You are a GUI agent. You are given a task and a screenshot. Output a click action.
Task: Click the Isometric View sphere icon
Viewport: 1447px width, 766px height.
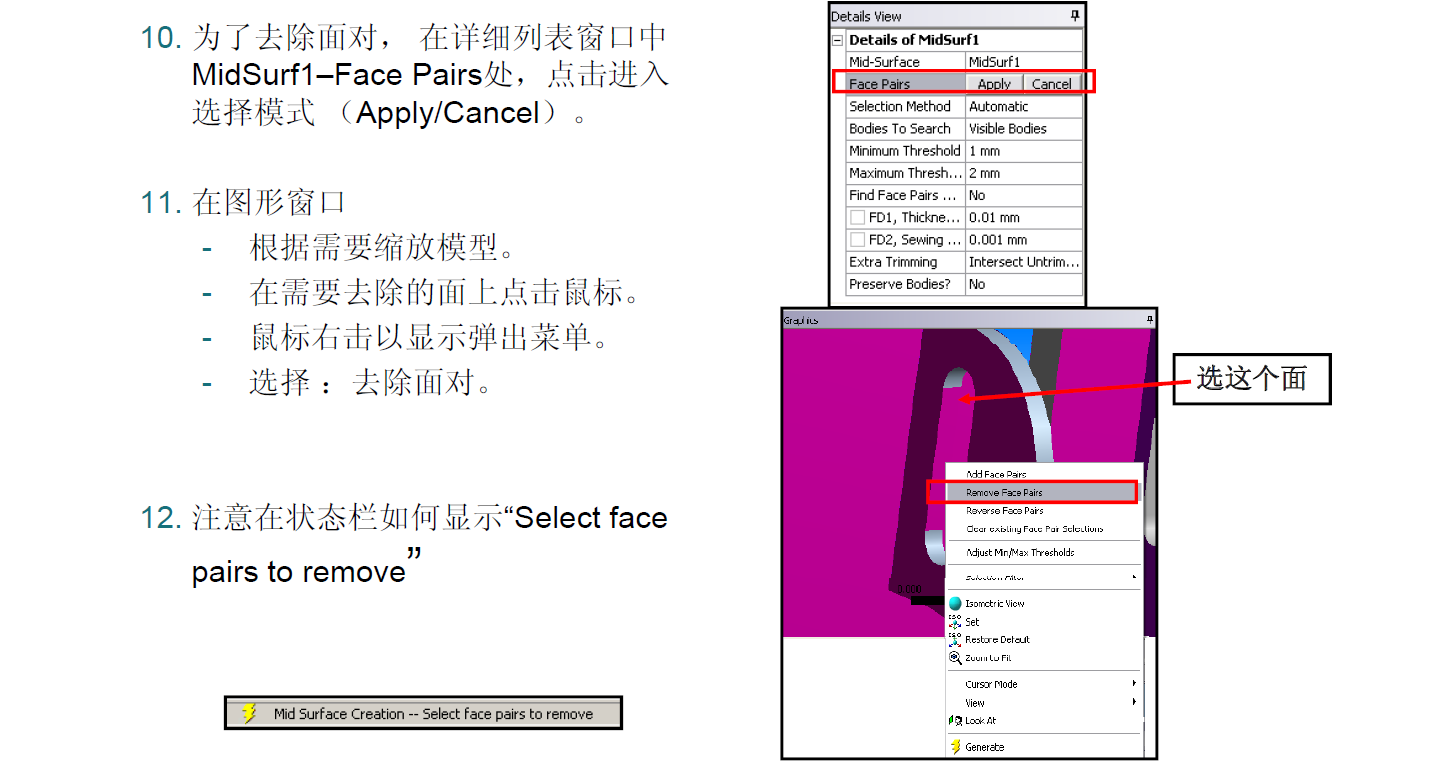pyautogui.click(x=955, y=604)
